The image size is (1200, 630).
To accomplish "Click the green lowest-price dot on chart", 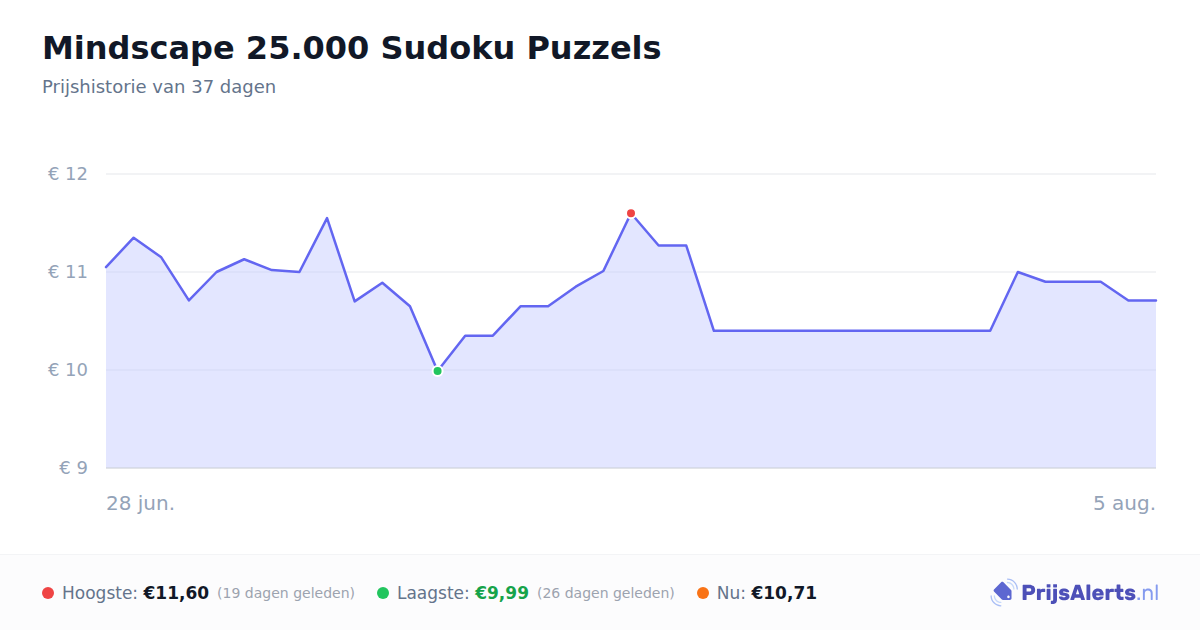I will pyautogui.click(x=437, y=371).
